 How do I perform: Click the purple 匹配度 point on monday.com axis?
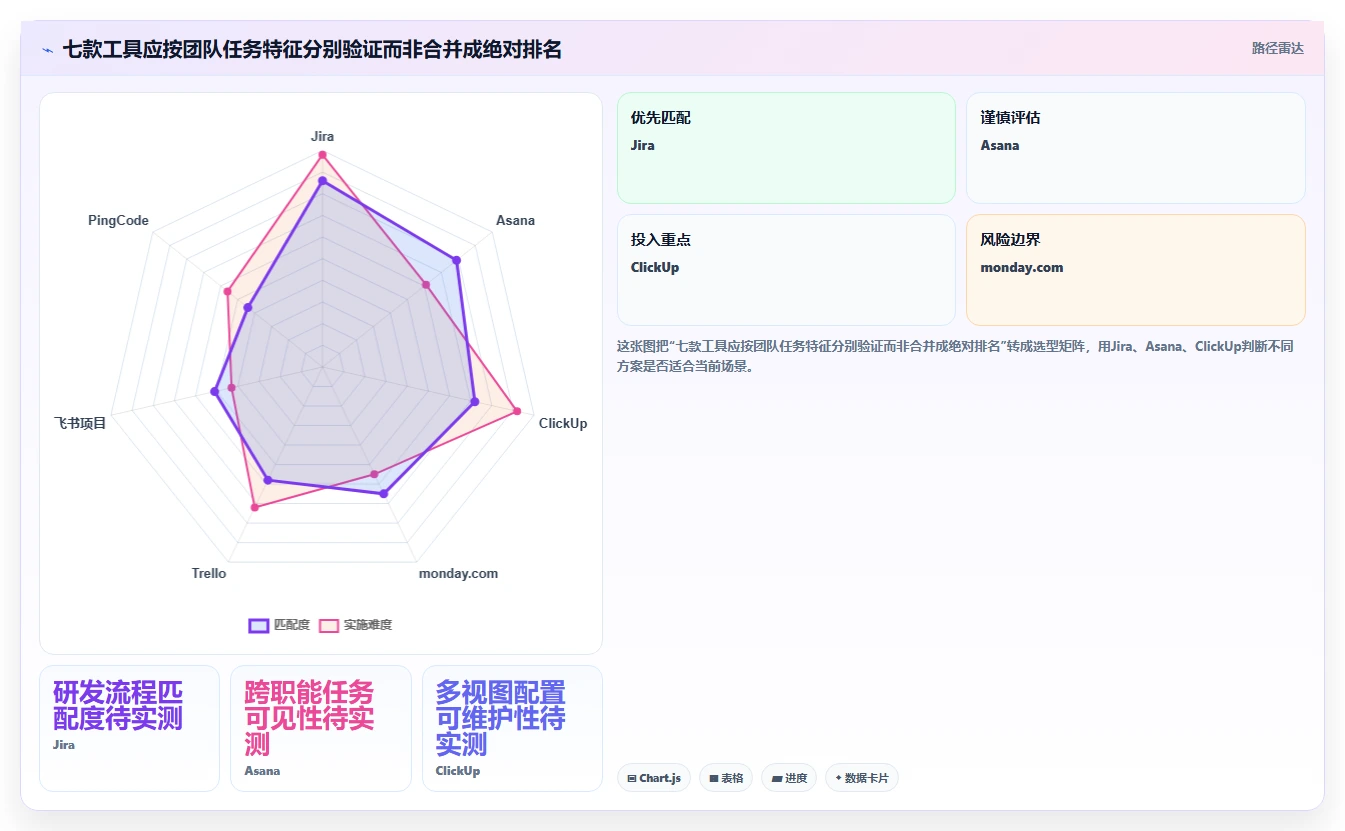click(383, 493)
